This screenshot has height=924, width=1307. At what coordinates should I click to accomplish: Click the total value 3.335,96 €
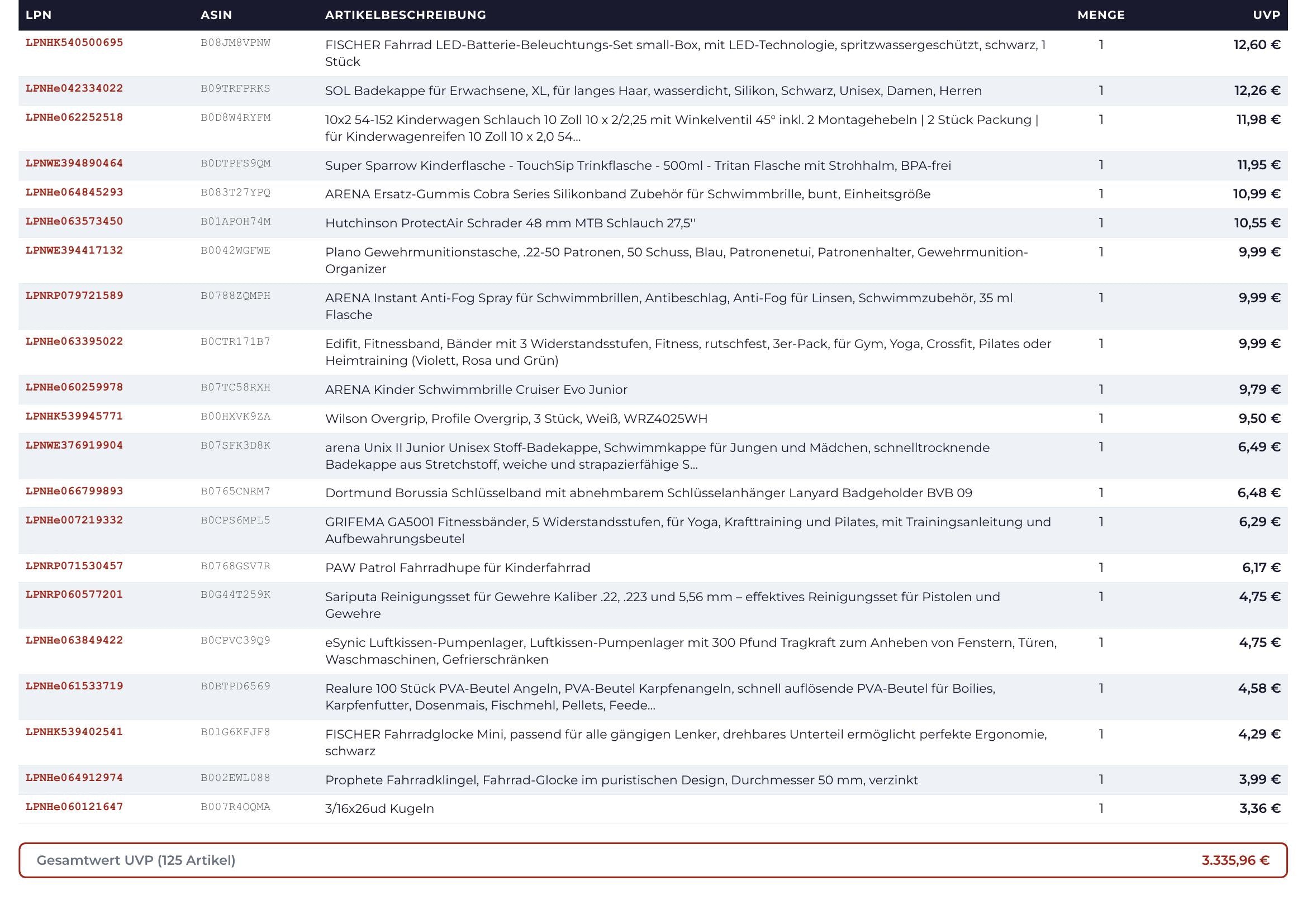point(1235,860)
